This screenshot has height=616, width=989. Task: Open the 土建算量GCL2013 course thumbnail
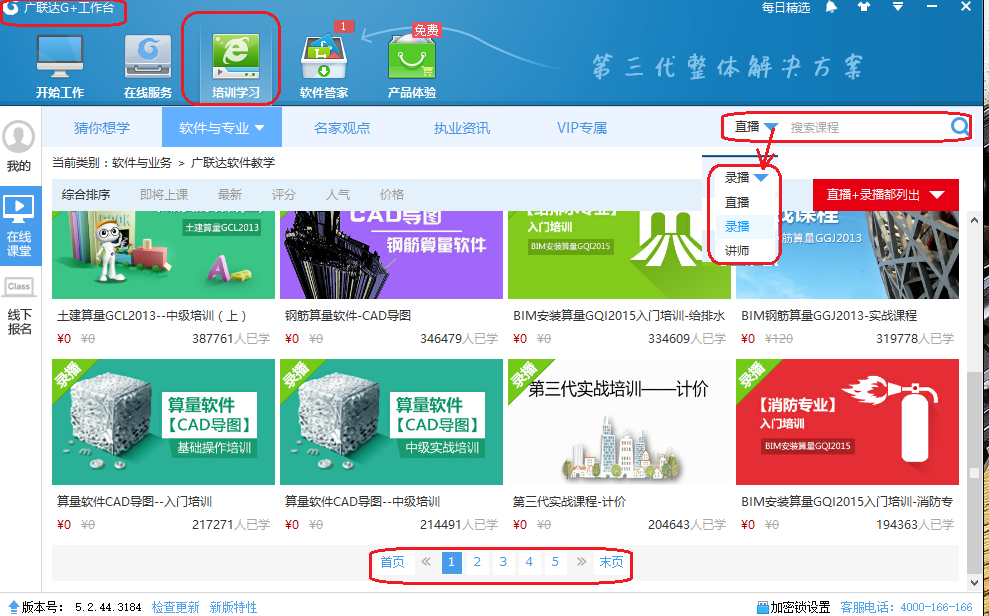(163, 255)
